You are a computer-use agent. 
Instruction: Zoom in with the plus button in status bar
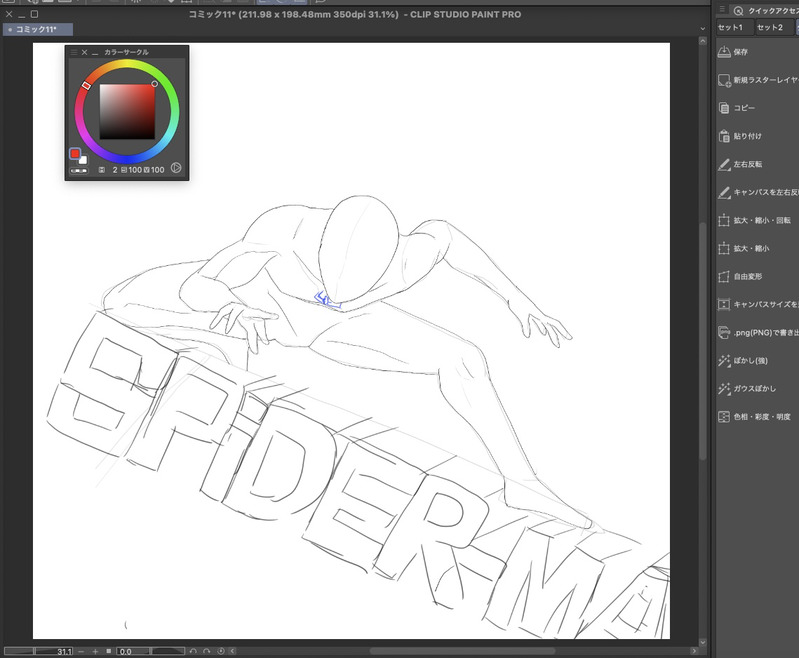95,651
